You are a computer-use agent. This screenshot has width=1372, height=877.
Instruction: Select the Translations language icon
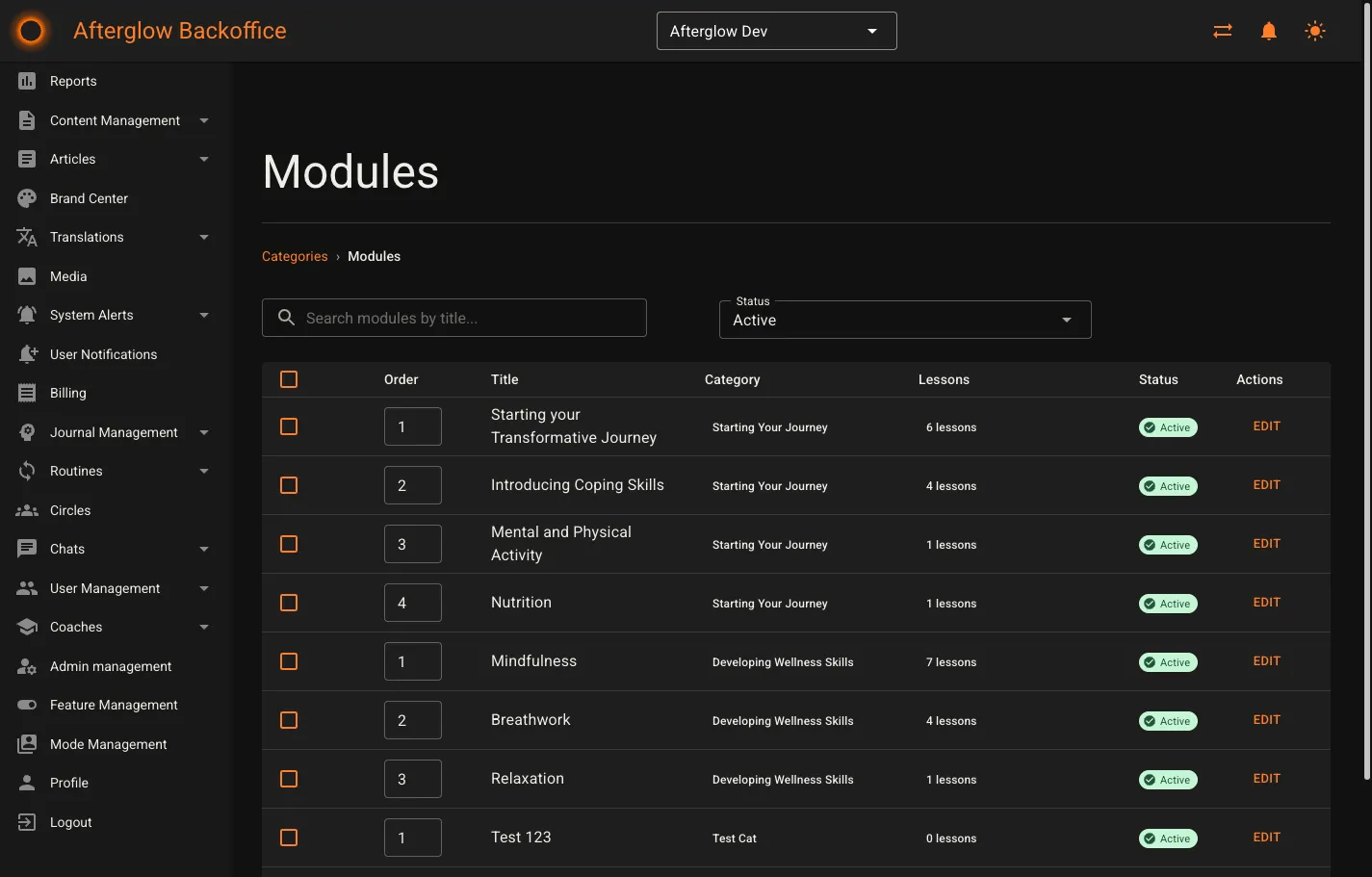click(x=28, y=237)
